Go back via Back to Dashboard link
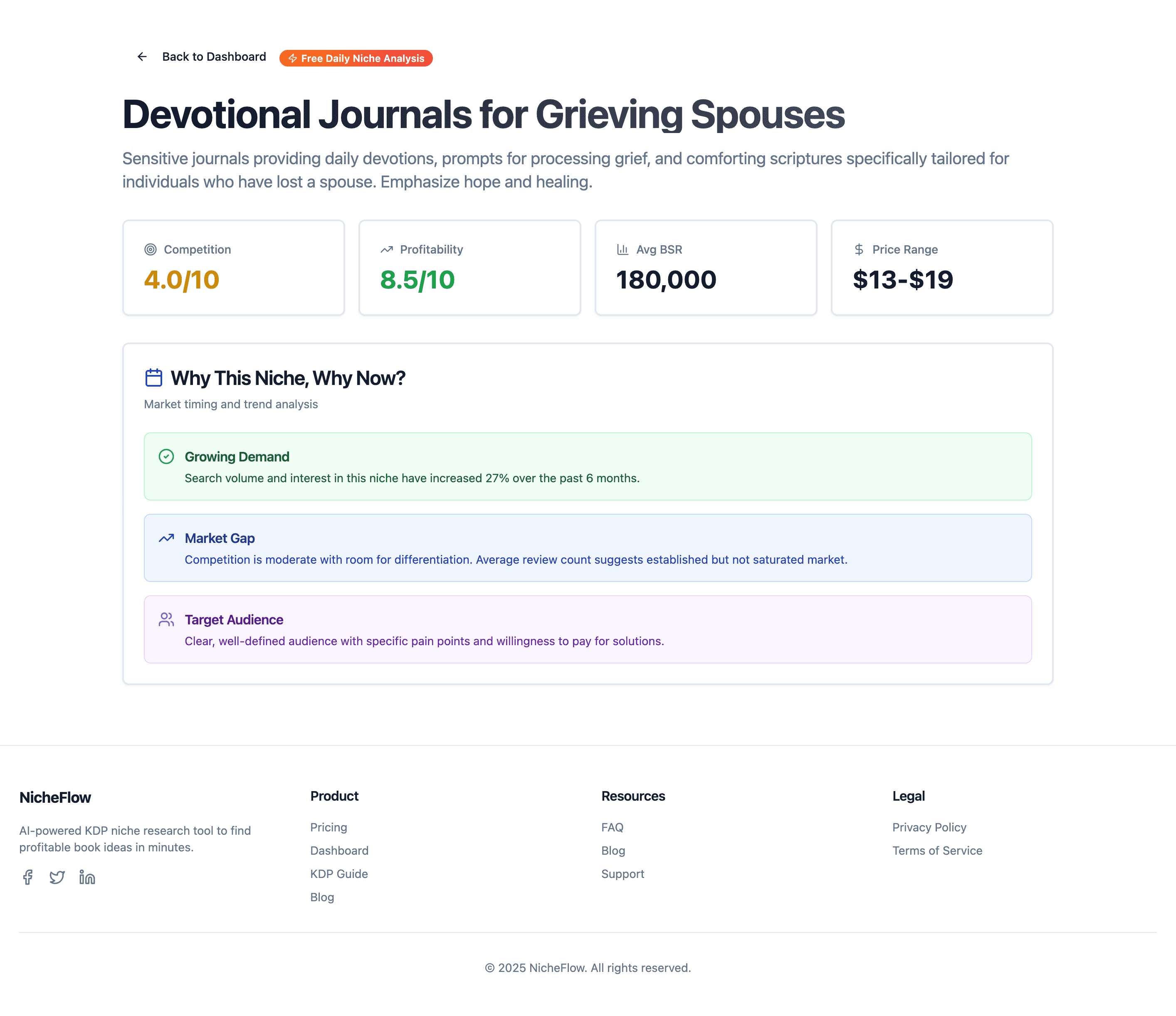Viewport: 1176px width, 1016px height. 213,57
